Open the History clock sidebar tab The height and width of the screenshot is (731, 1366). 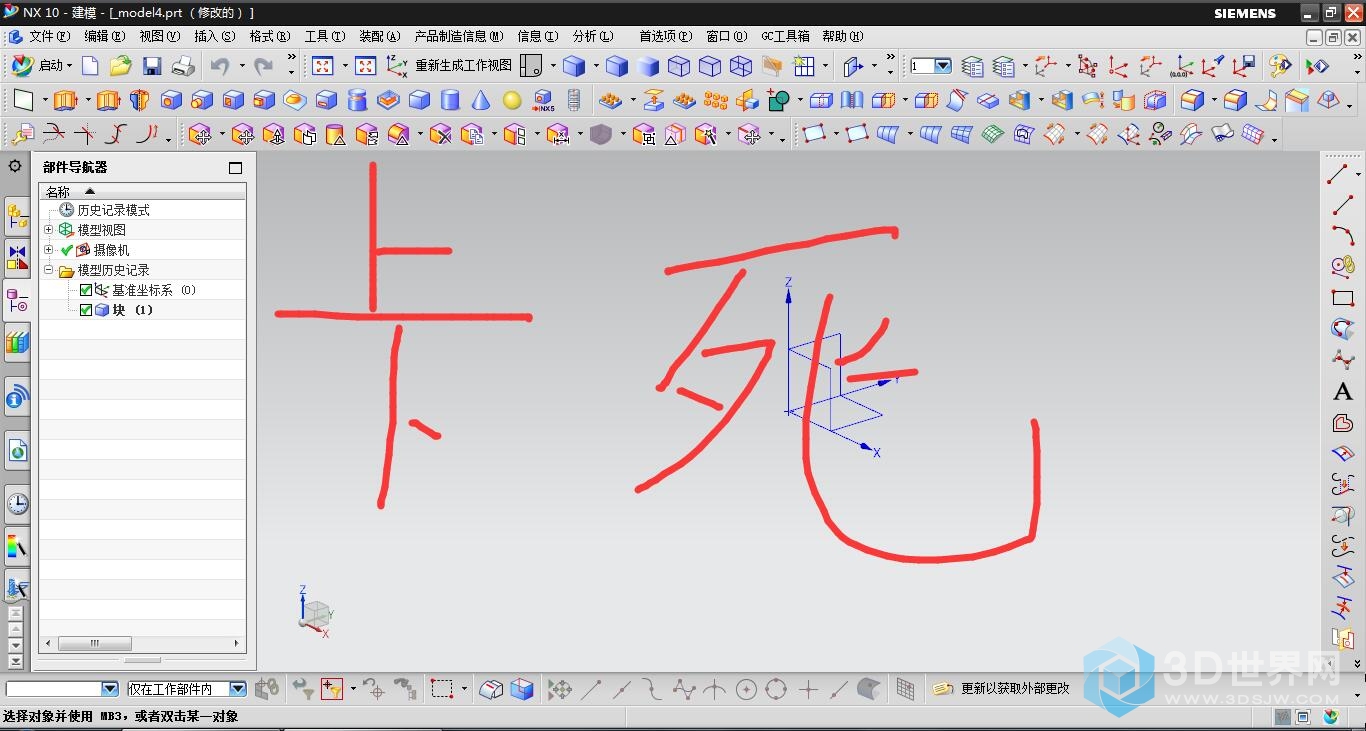point(17,504)
